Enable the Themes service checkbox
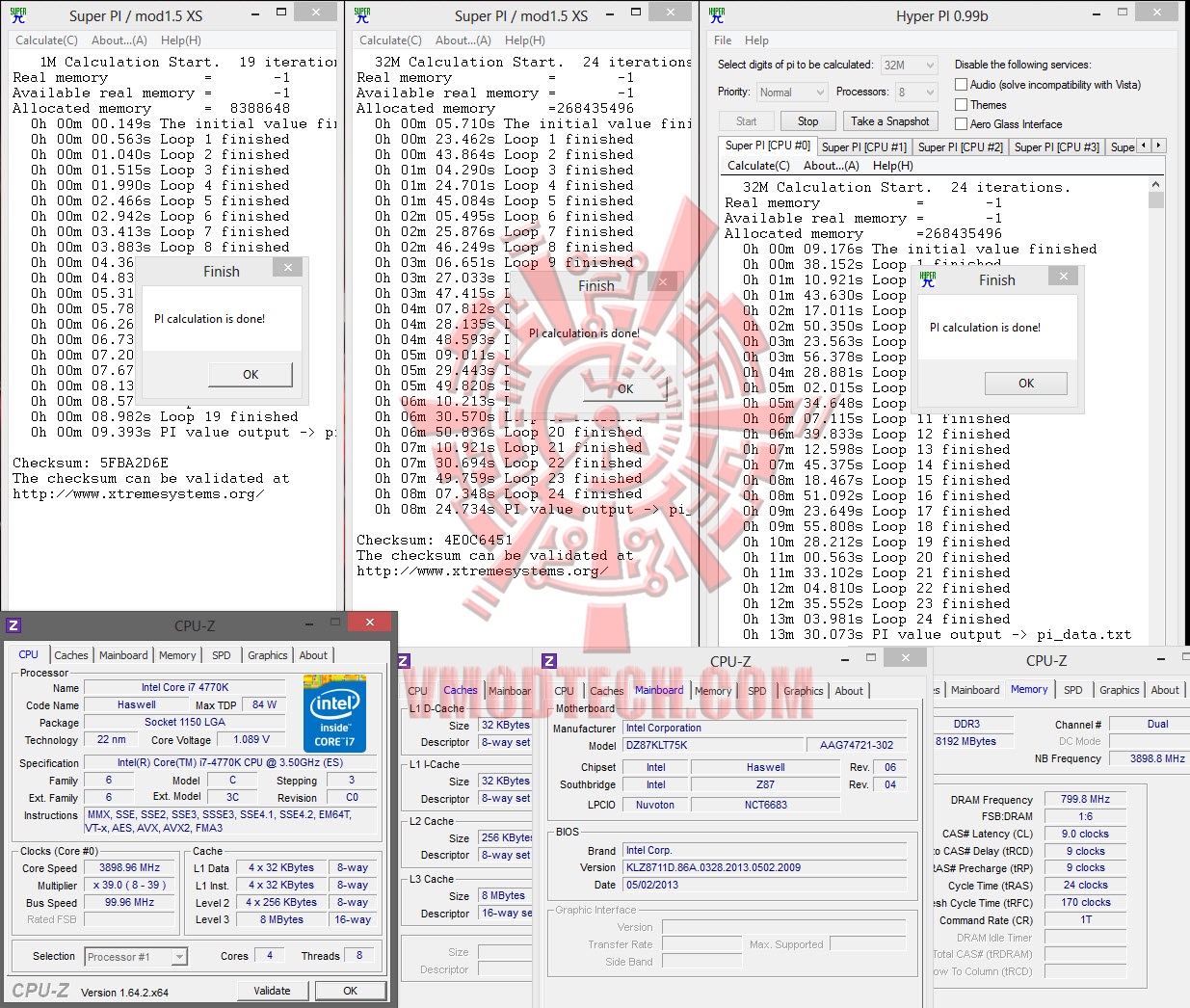The width and height of the screenshot is (1190, 1008). [x=961, y=104]
